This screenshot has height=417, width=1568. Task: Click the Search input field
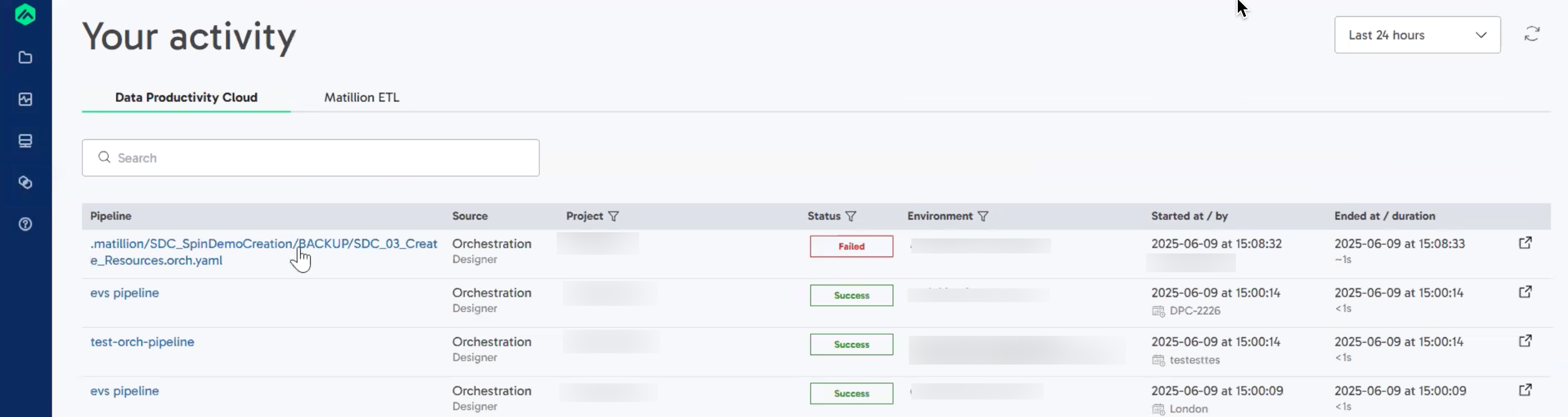pos(310,158)
